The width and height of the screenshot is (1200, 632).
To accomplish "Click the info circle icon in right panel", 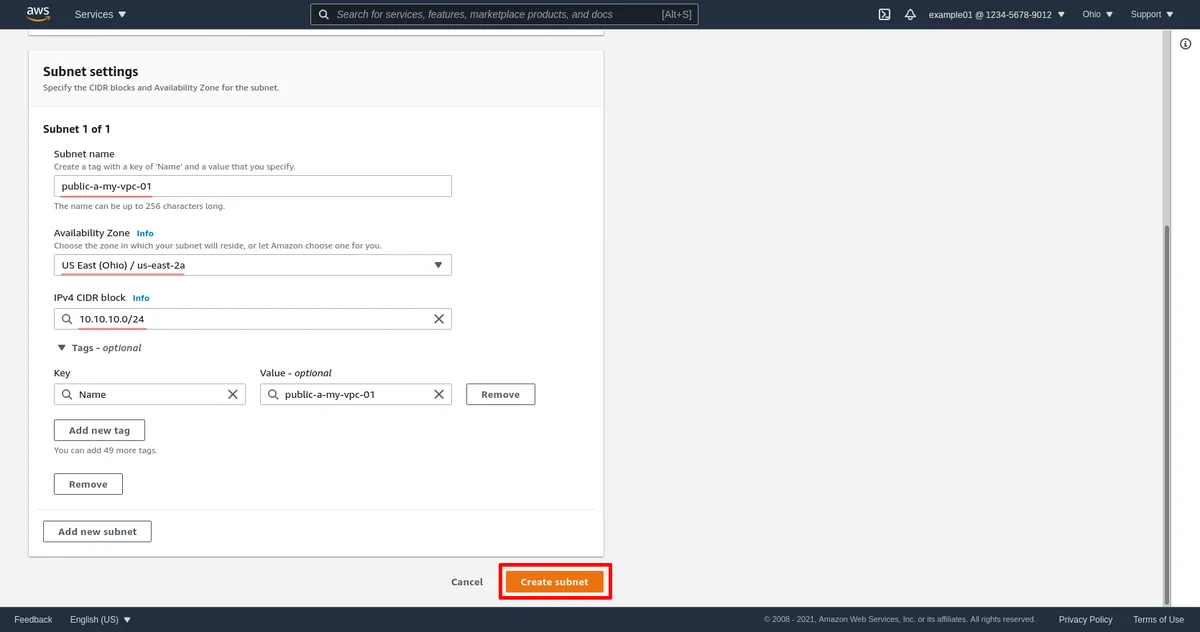I will click(x=1186, y=44).
